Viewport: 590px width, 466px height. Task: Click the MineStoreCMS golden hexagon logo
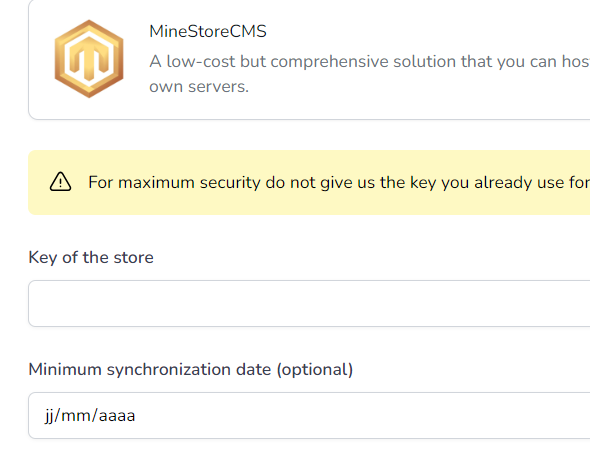89,59
